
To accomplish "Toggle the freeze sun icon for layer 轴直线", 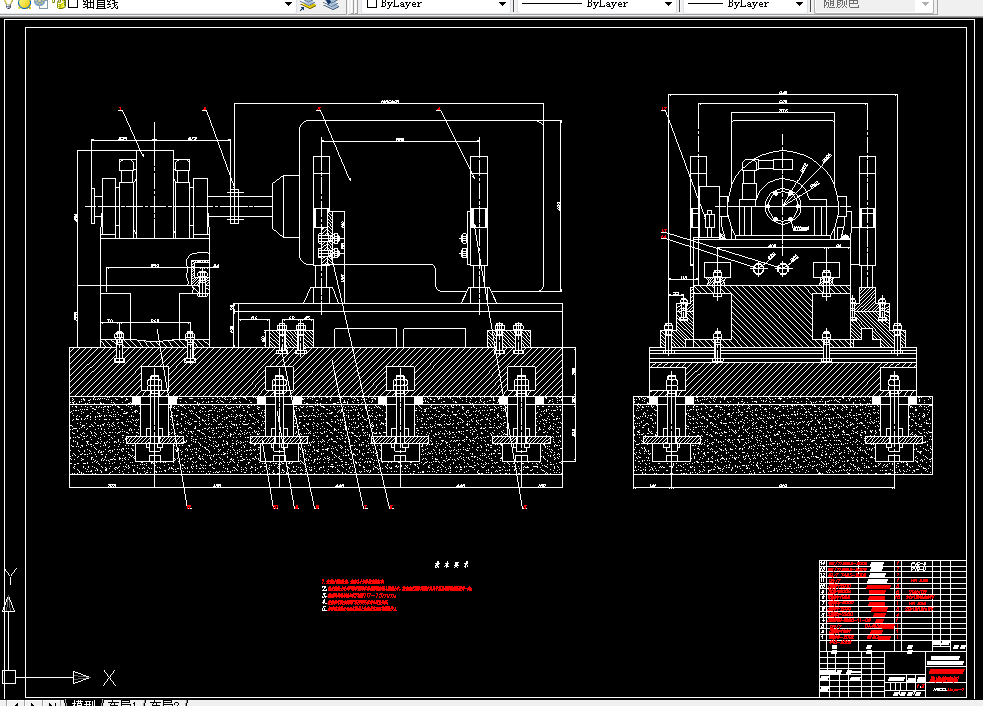I will (x=24, y=4).
